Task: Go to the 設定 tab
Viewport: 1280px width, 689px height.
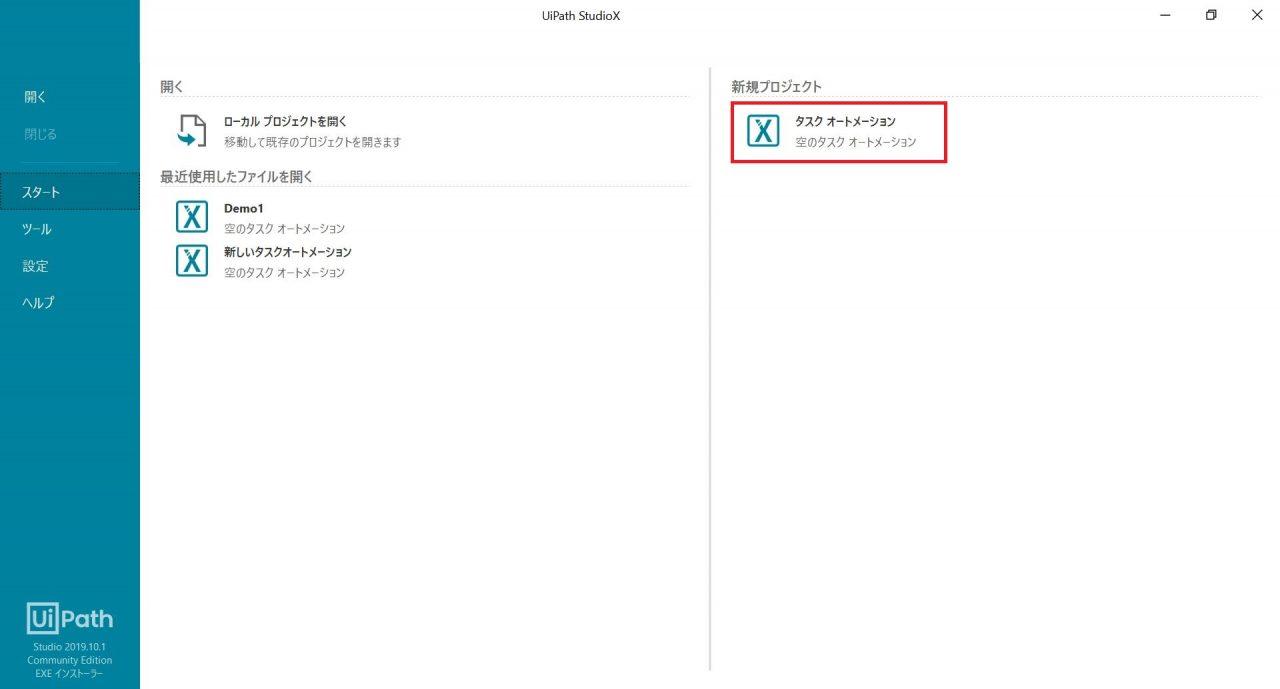Action: coord(36,266)
